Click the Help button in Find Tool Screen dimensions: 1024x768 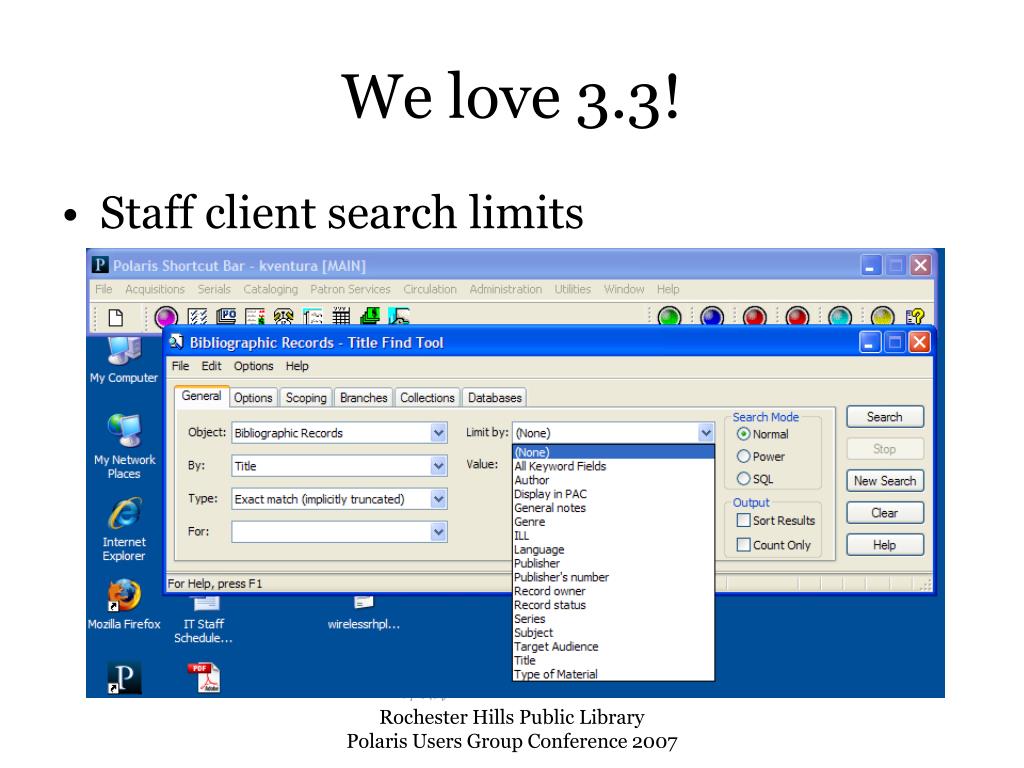[885, 545]
